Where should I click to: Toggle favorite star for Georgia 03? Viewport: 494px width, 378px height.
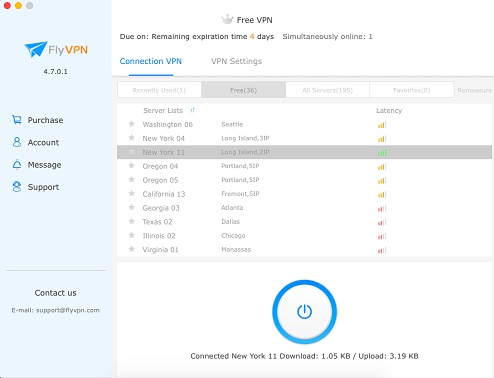tap(132, 207)
